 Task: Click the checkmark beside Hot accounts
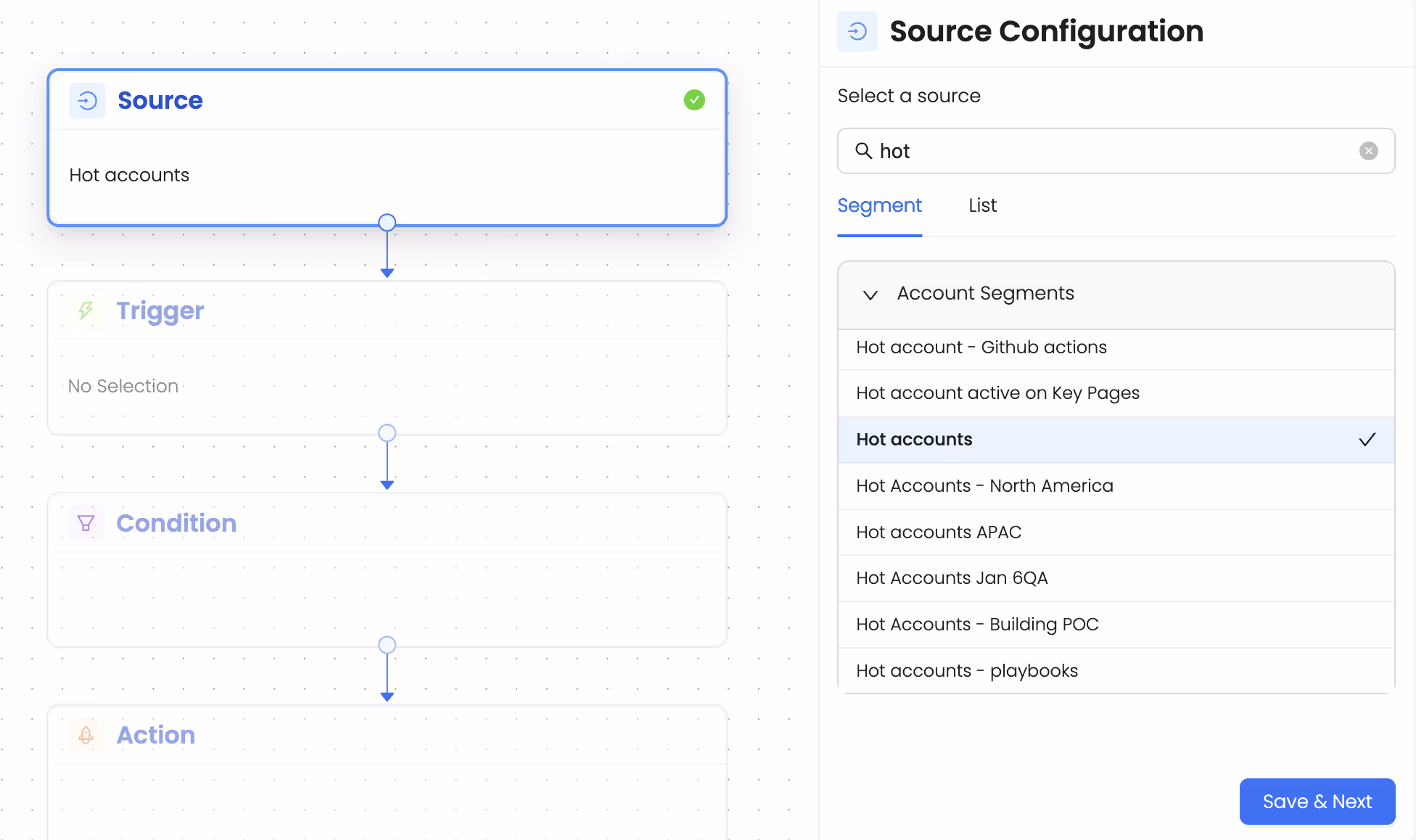click(x=1367, y=439)
